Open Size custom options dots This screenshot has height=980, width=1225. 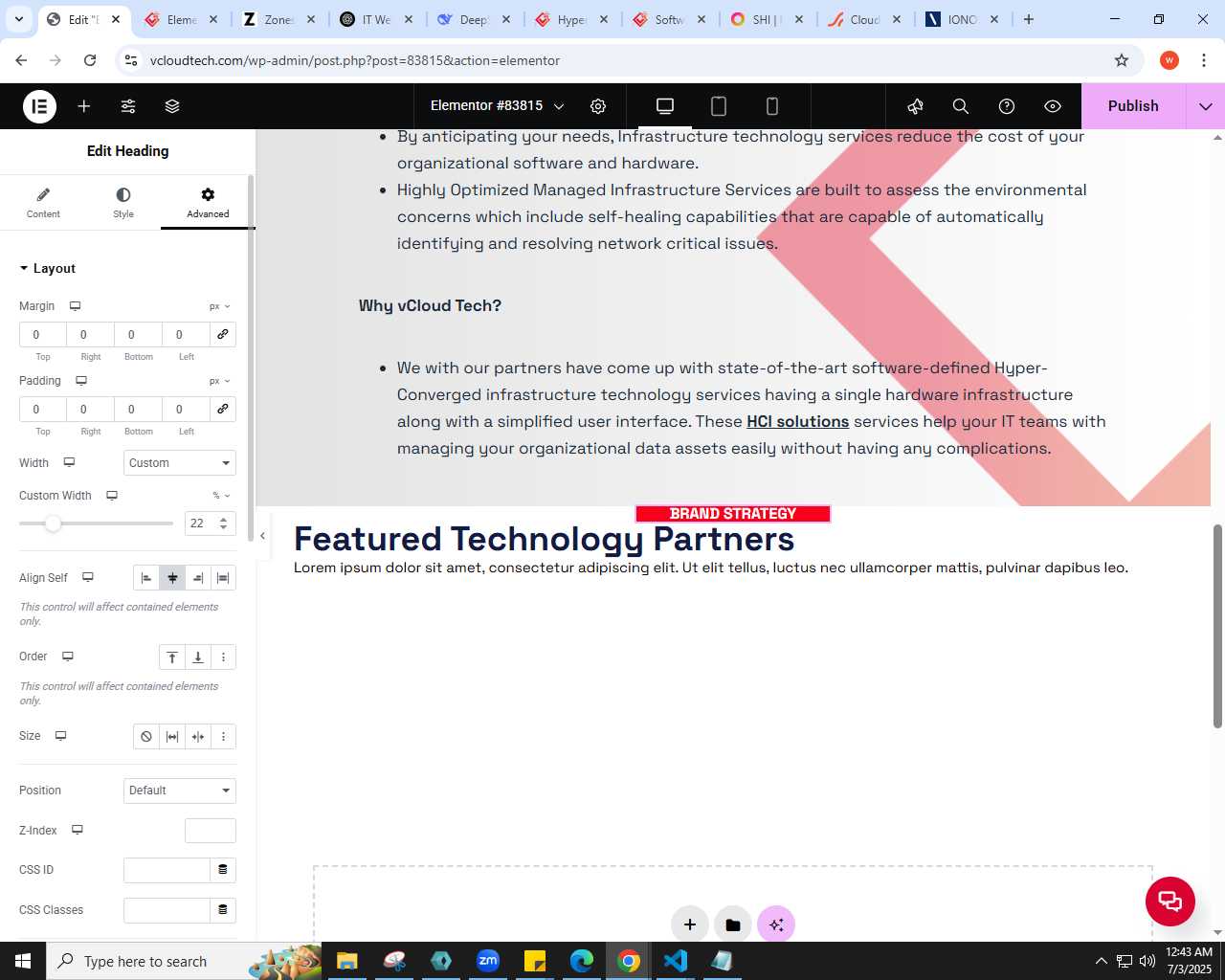[x=223, y=737]
